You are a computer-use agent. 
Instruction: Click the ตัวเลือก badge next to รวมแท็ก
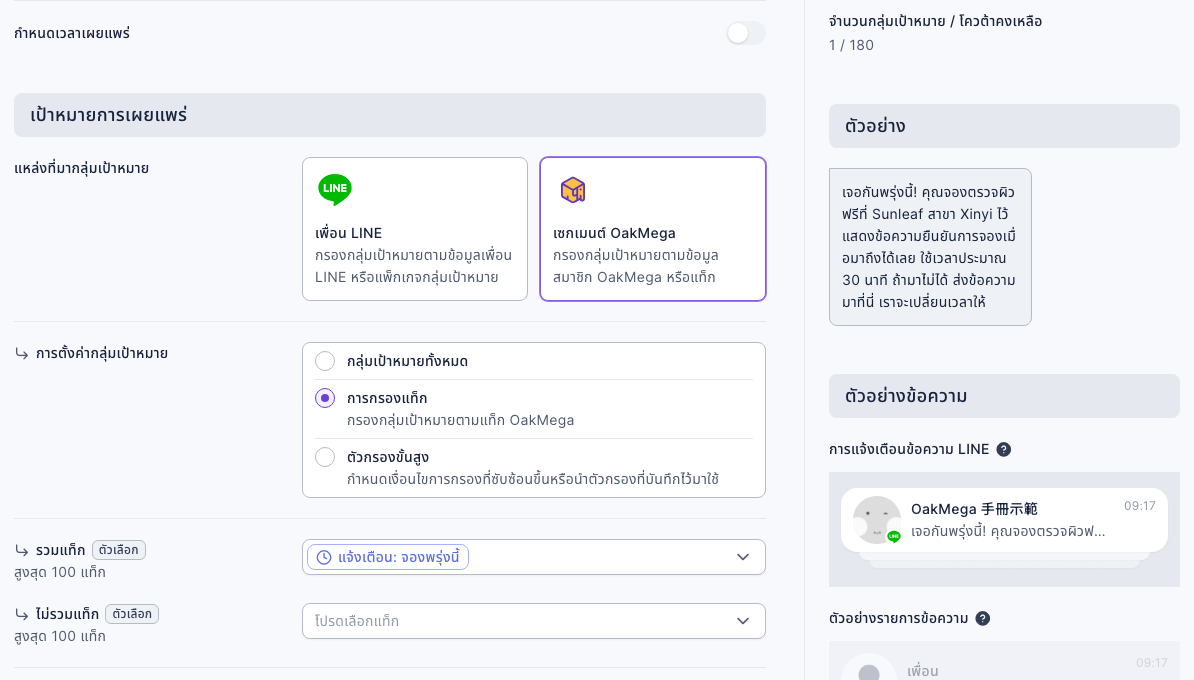pos(119,550)
